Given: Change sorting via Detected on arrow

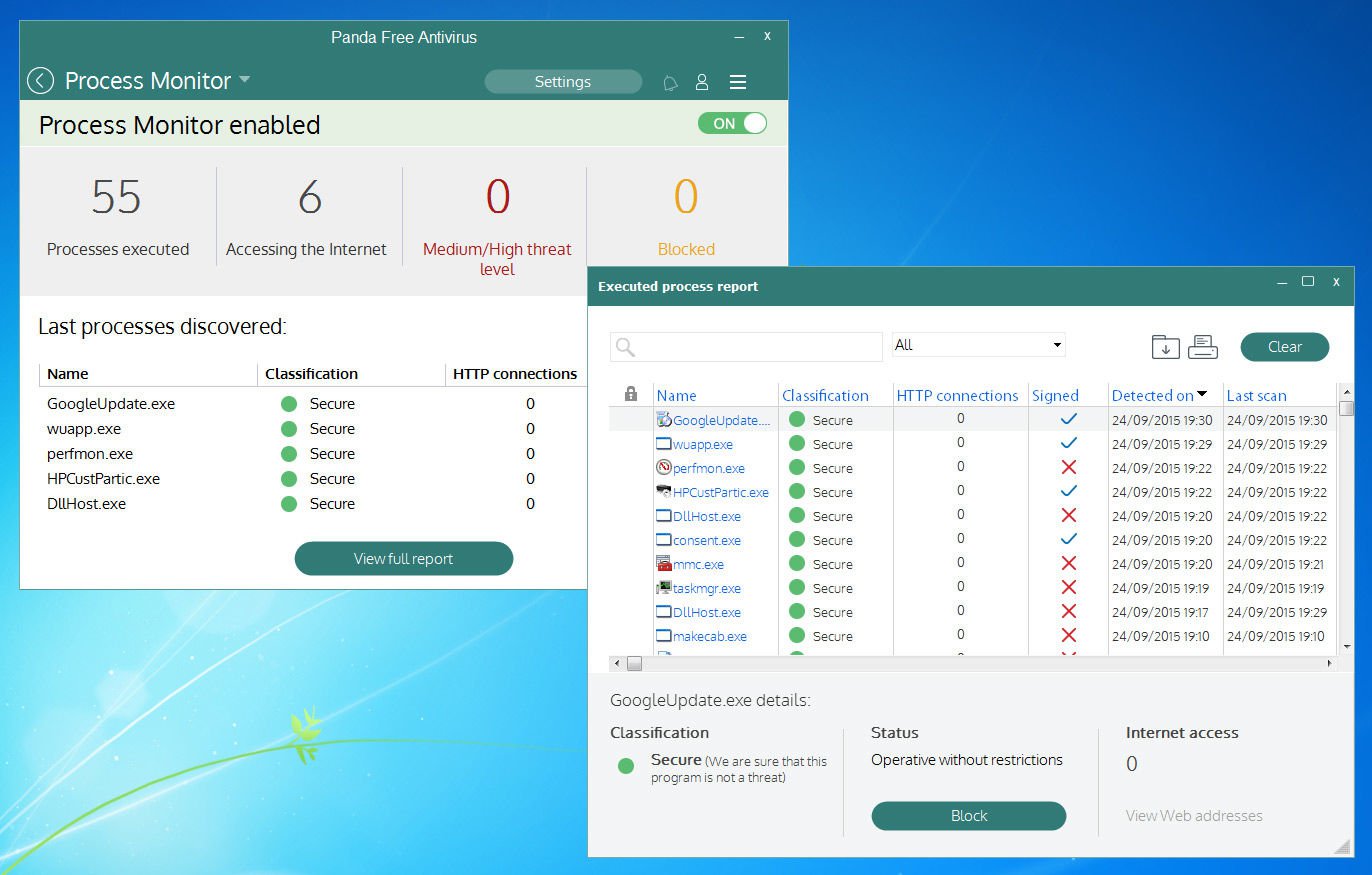Looking at the screenshot, I should pyautogui.click(x=1202, y=394).
